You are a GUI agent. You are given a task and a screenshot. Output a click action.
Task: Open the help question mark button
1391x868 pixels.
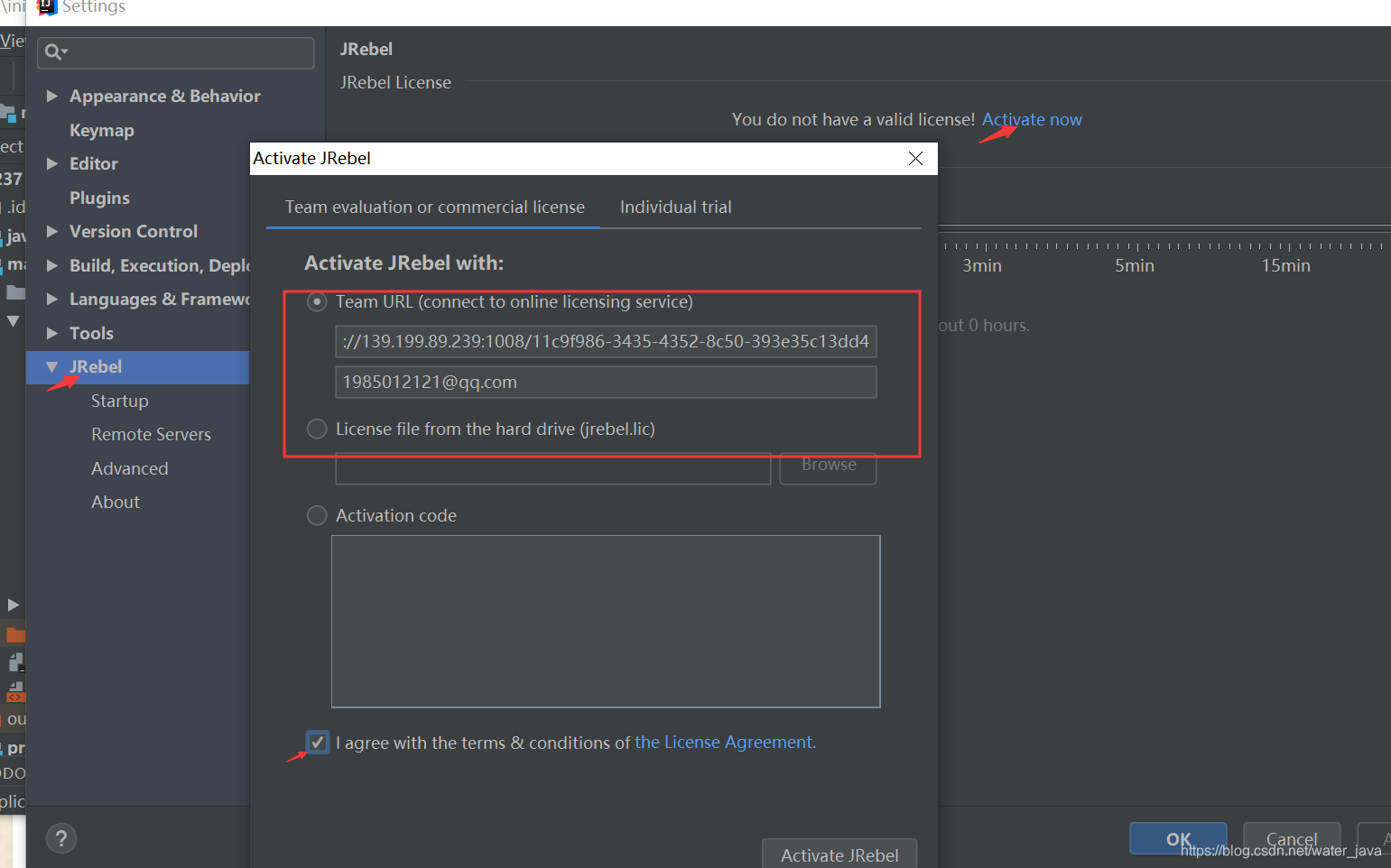click(61, 839)
